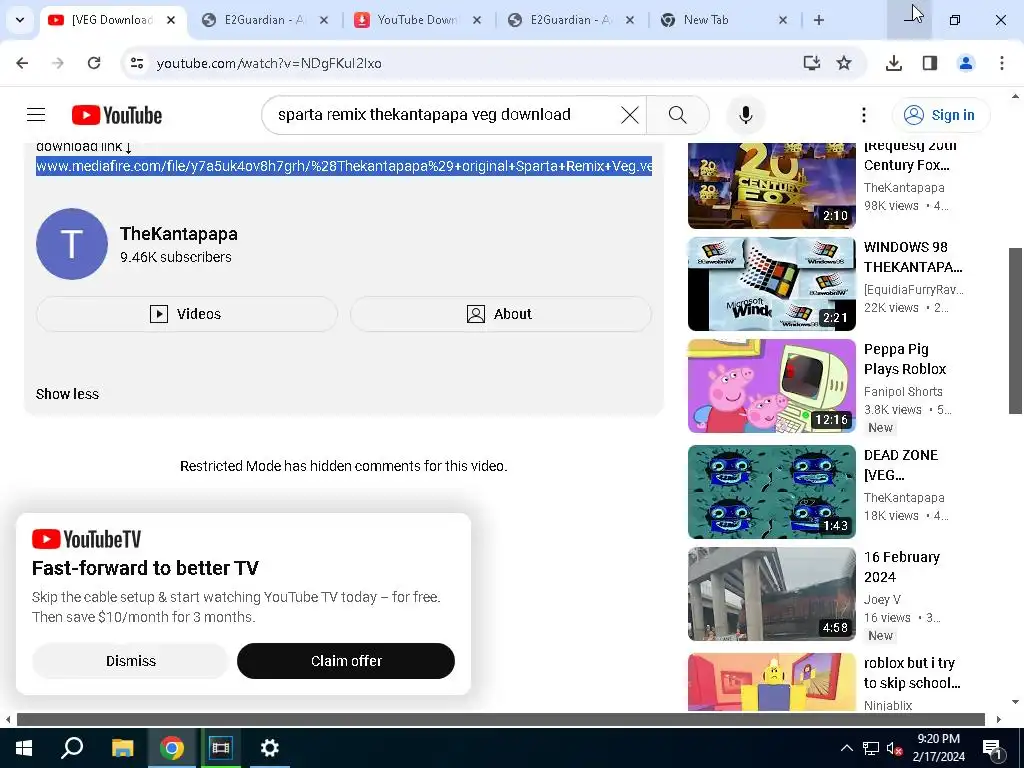The image size is (1024, 768).
Task: Click TheKantapapa channel name
Action: (179, 234)
